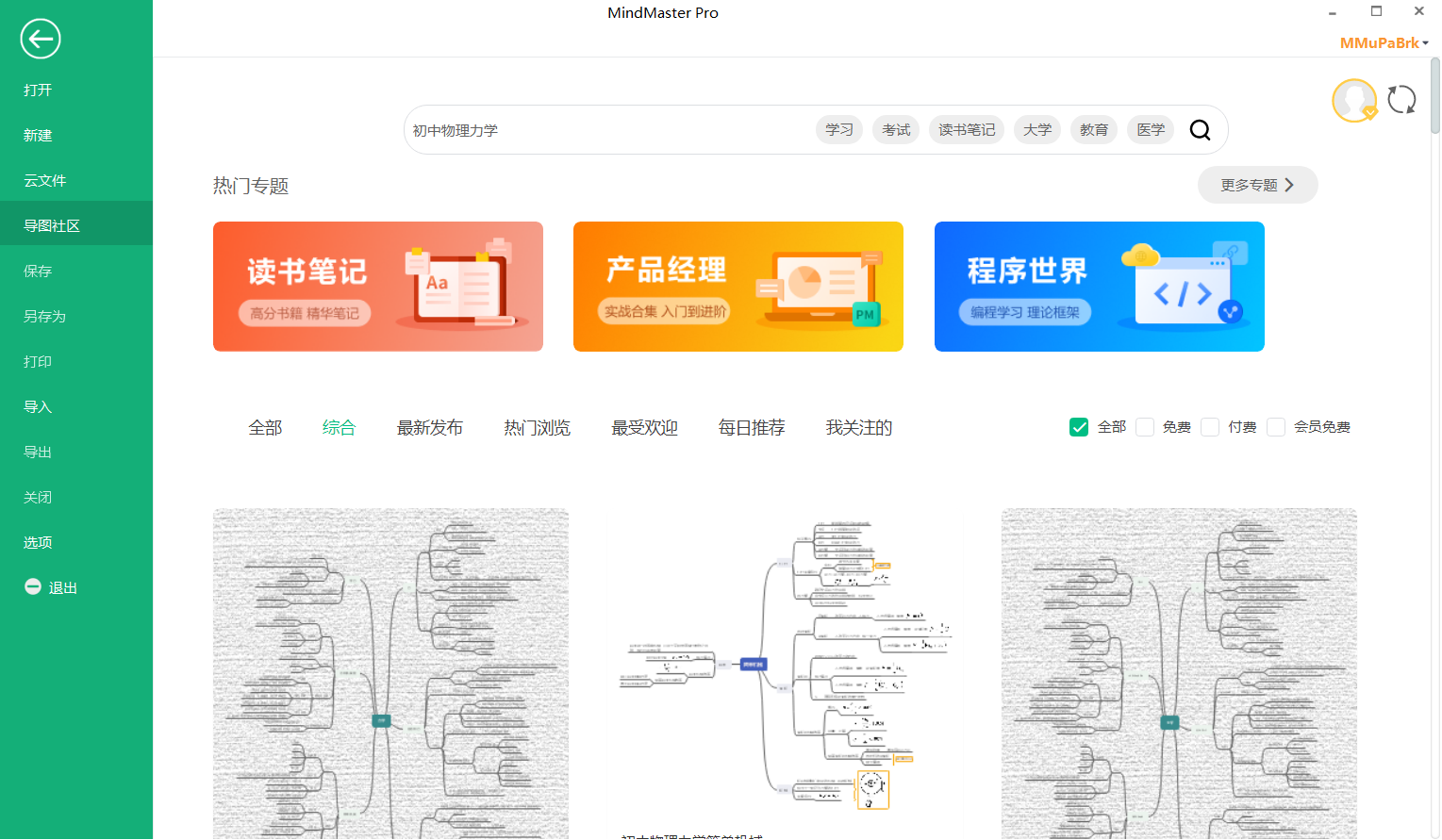Click the vertical scrollbar thumb
Screen dimensions: 1442x840
point(1435,95)
